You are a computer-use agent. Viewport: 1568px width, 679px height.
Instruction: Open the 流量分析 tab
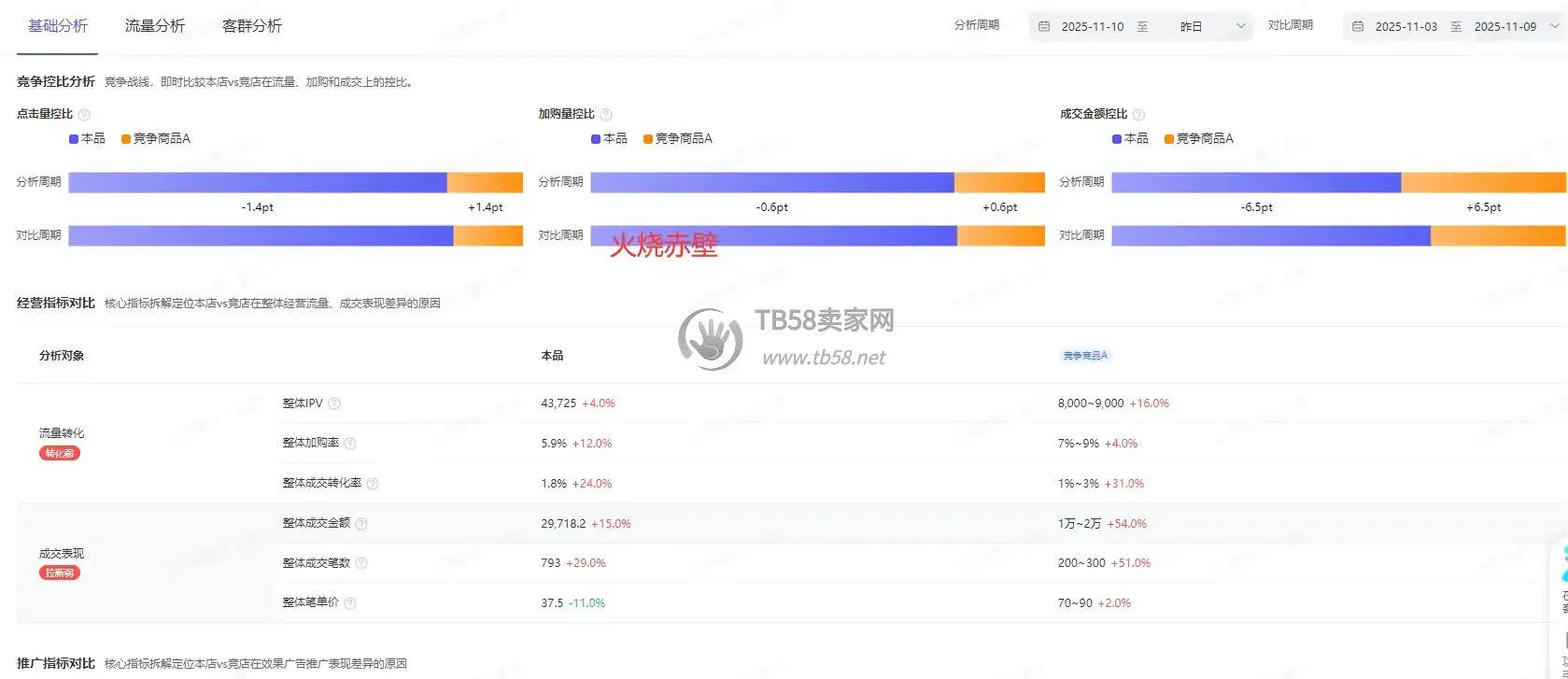click(155, 26)
